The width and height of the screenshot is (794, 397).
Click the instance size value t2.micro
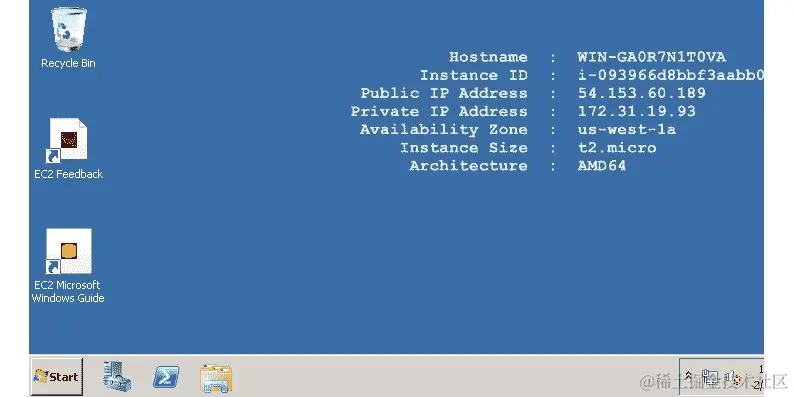point(617,148)
